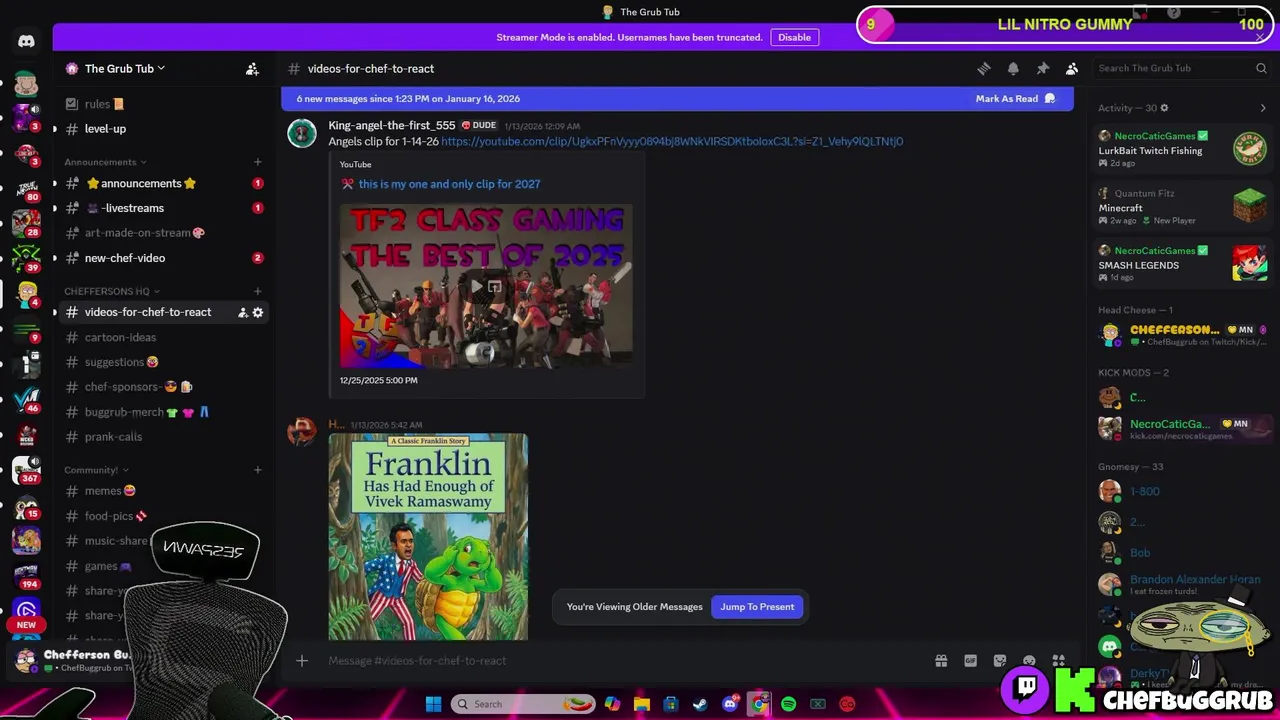This screenshot has height=720, width=1280.
Task: Open the YouTube clip link
Action: point(672,141)
